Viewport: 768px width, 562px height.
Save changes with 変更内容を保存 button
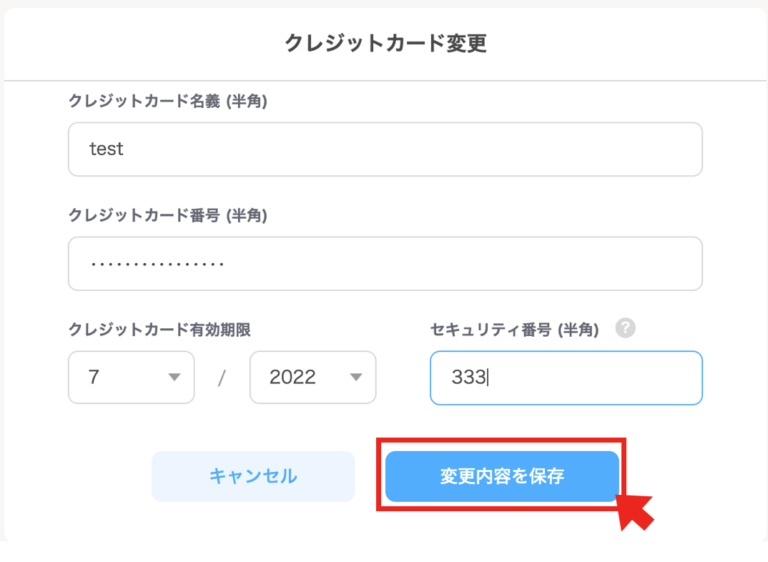point(502,476)
